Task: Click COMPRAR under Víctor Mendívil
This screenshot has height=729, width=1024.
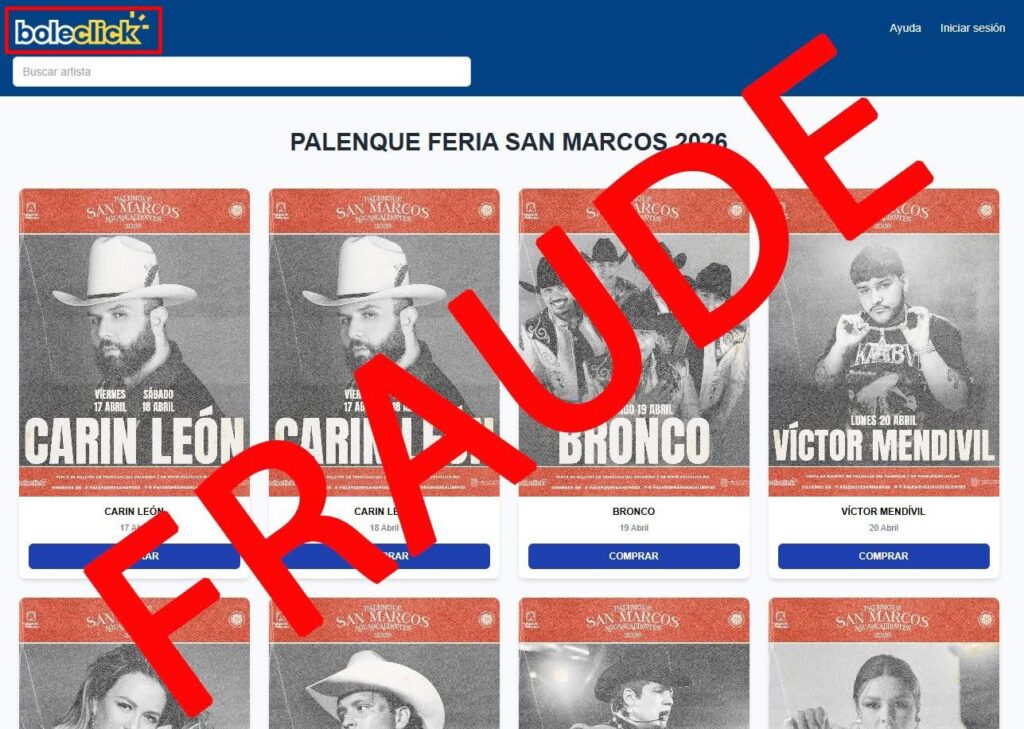Action: [x=884, y=556]
